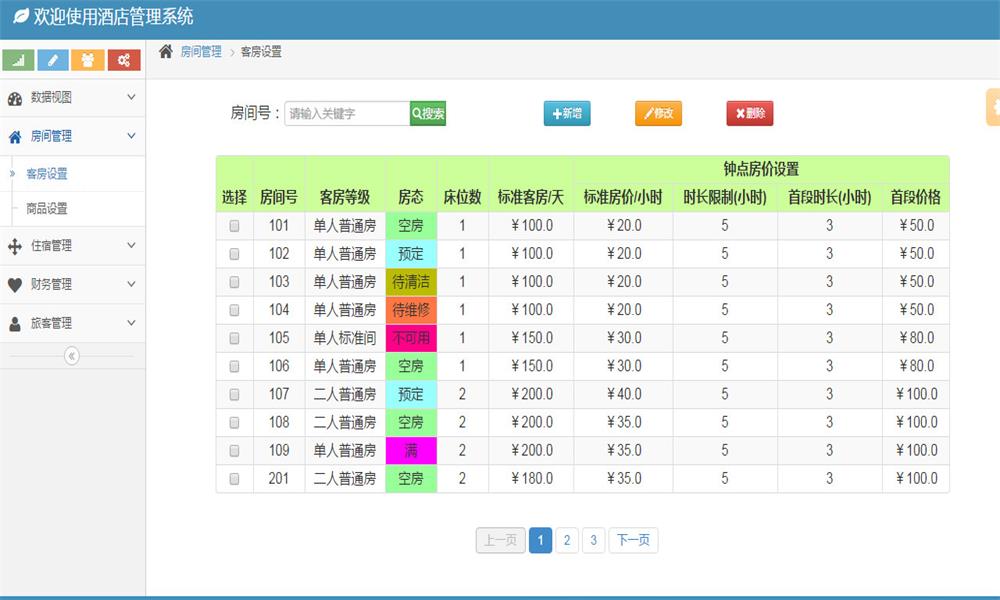Click the house icon beside 房间管理
Image resolution: width=1000 pixels, height=600 pixels.
click(x=15, y=136)
